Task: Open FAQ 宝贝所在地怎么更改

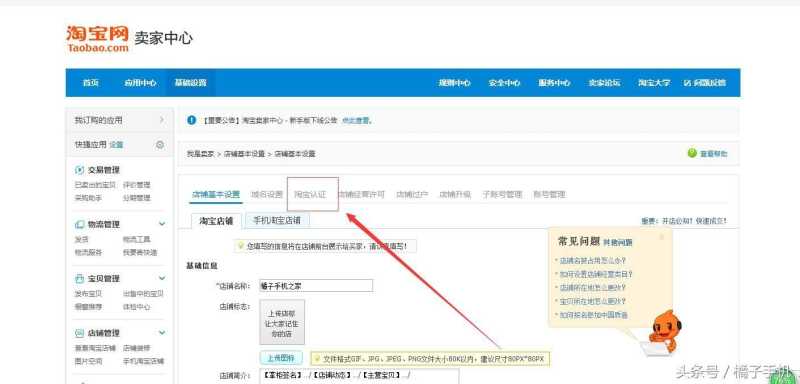Action: pos(593,301)
